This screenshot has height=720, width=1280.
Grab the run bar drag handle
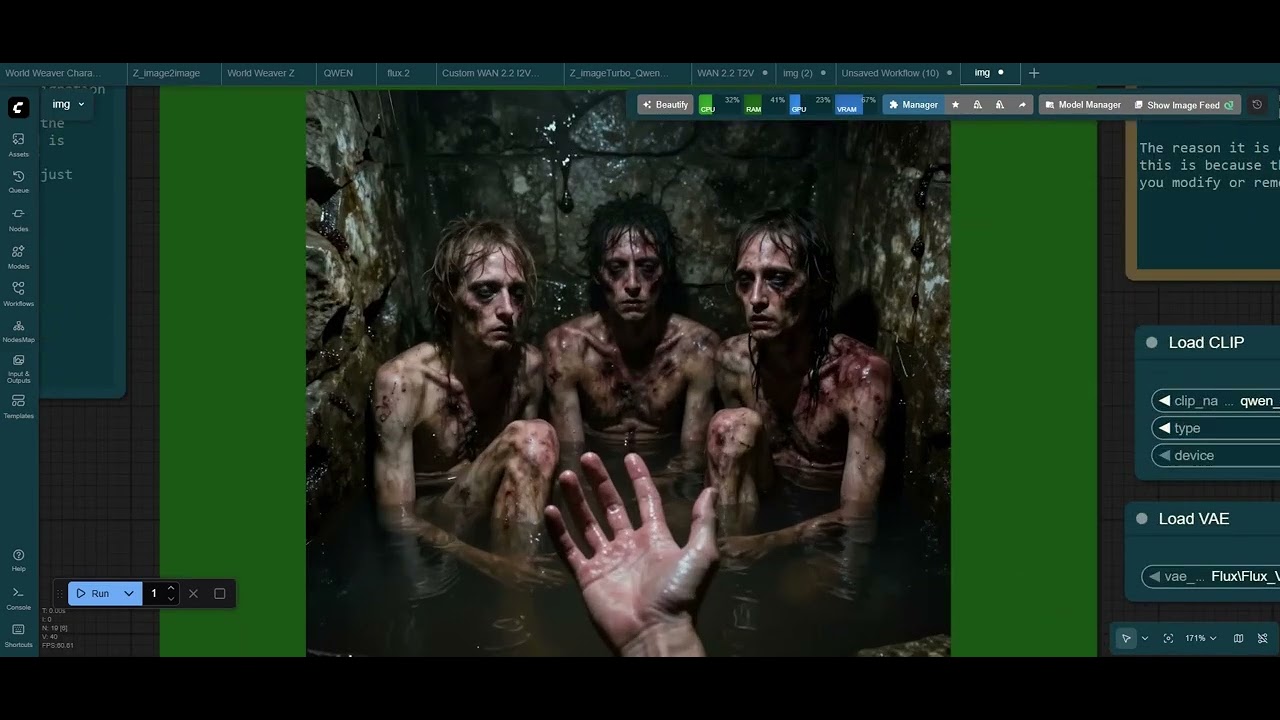[x=60, y=593]
